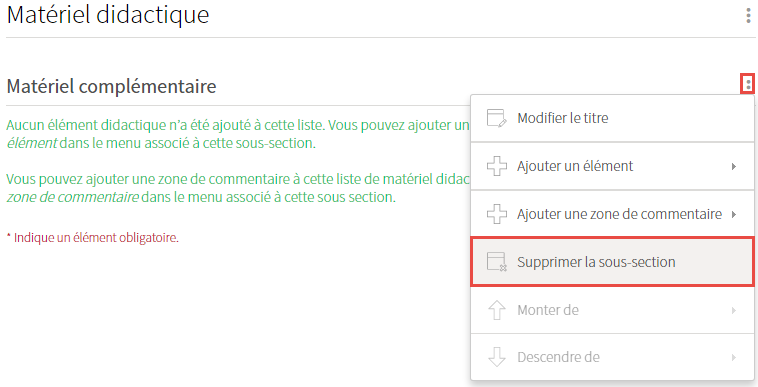This screenshot has height=387, width=758.
Task: Open the Matériel didactique three-dot menu
Action: point(748,15)
